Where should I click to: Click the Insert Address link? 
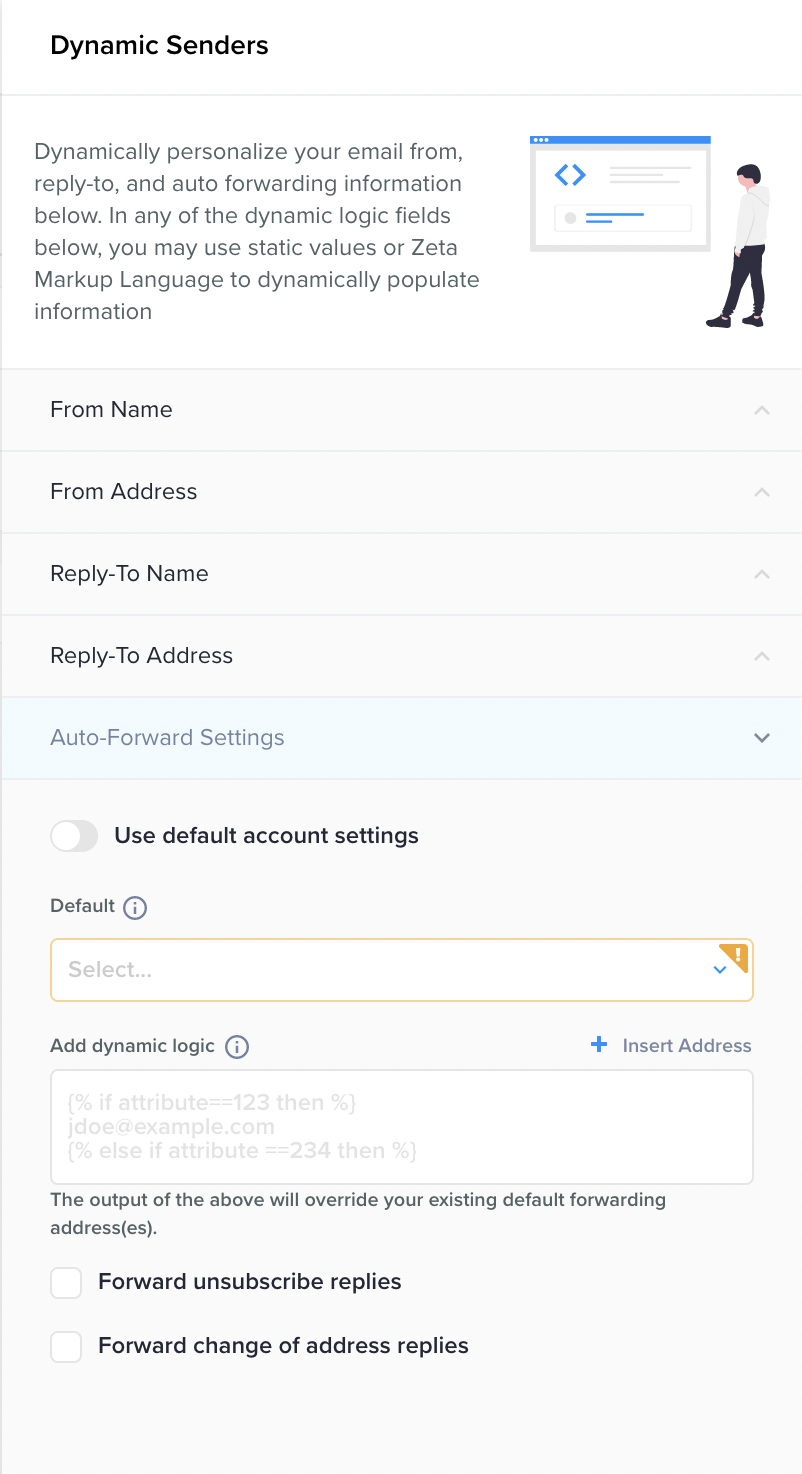[x=686, y=1046]
